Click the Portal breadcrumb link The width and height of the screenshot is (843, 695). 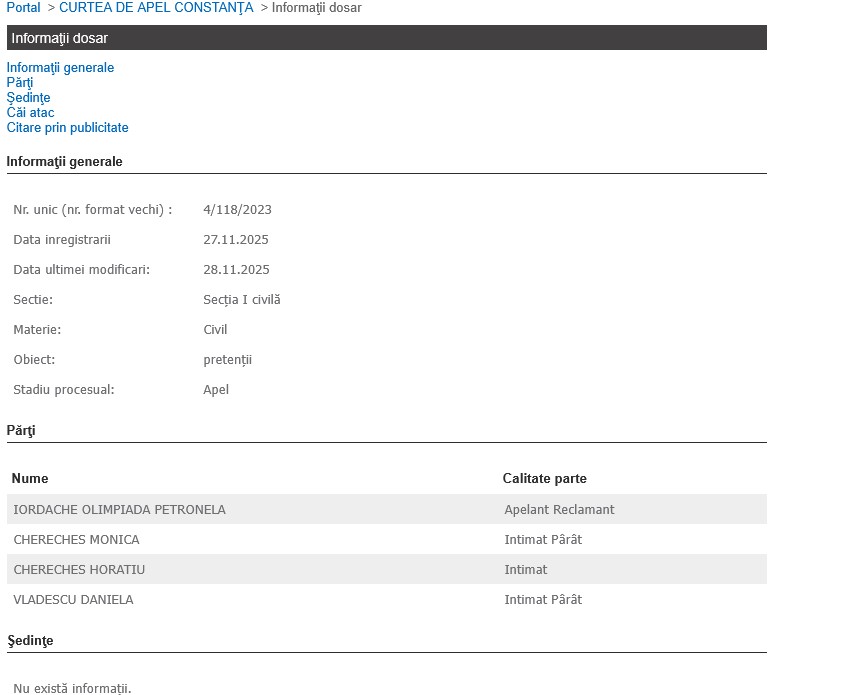23,8
